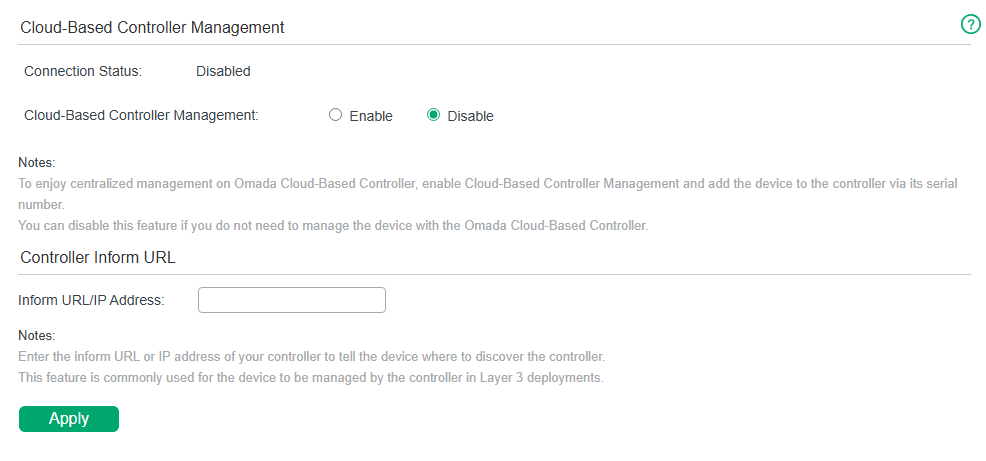Select the Disable radio button

point(433,115)
